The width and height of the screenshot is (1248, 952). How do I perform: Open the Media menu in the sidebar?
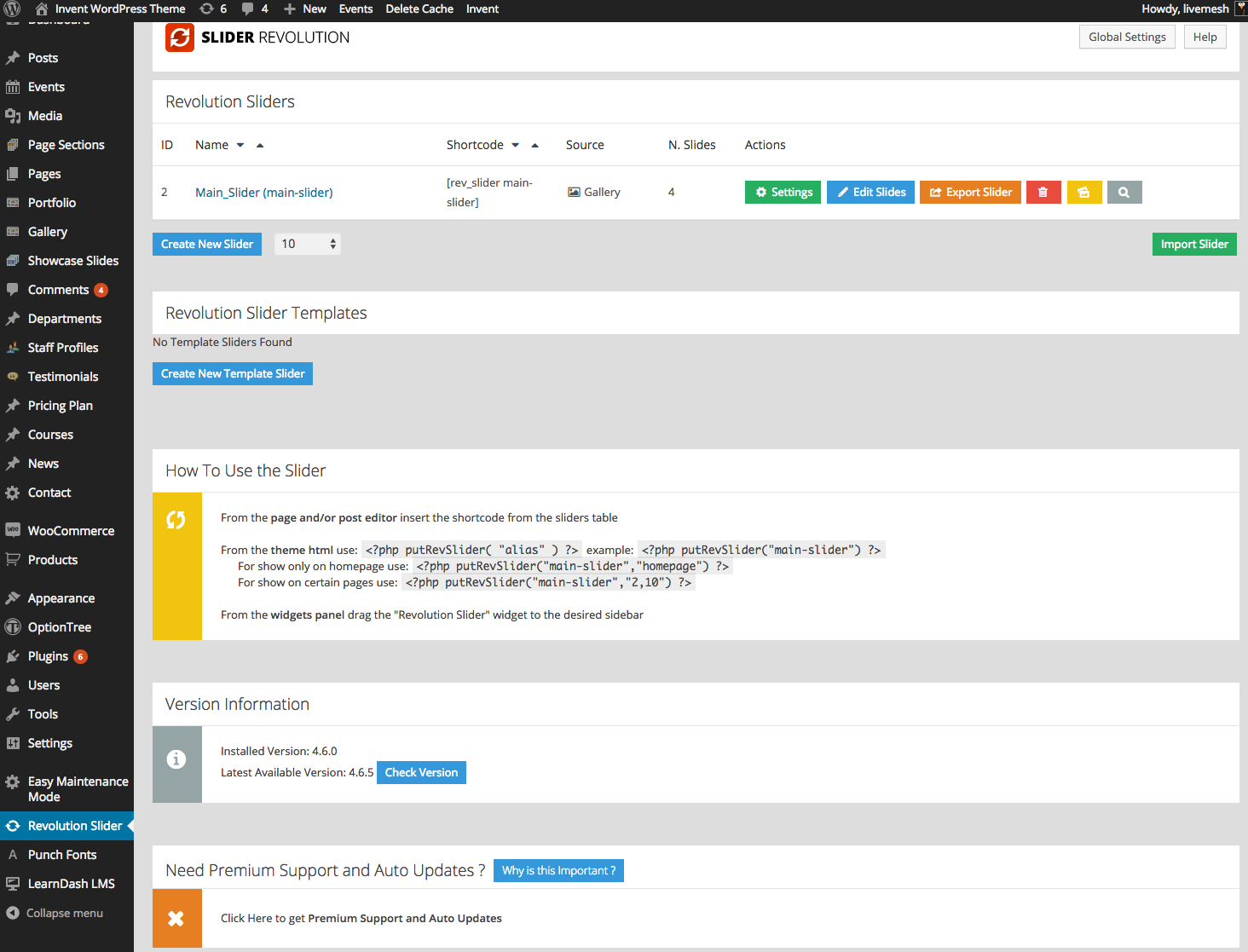click(47, 115)
